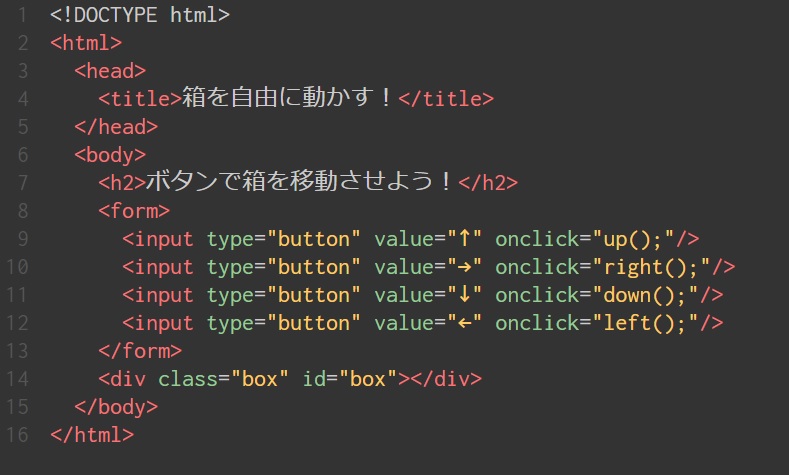Viewport: 789px width, 475px height.
Task: Click the opening body tag
Action: click(x=110, y=154)
